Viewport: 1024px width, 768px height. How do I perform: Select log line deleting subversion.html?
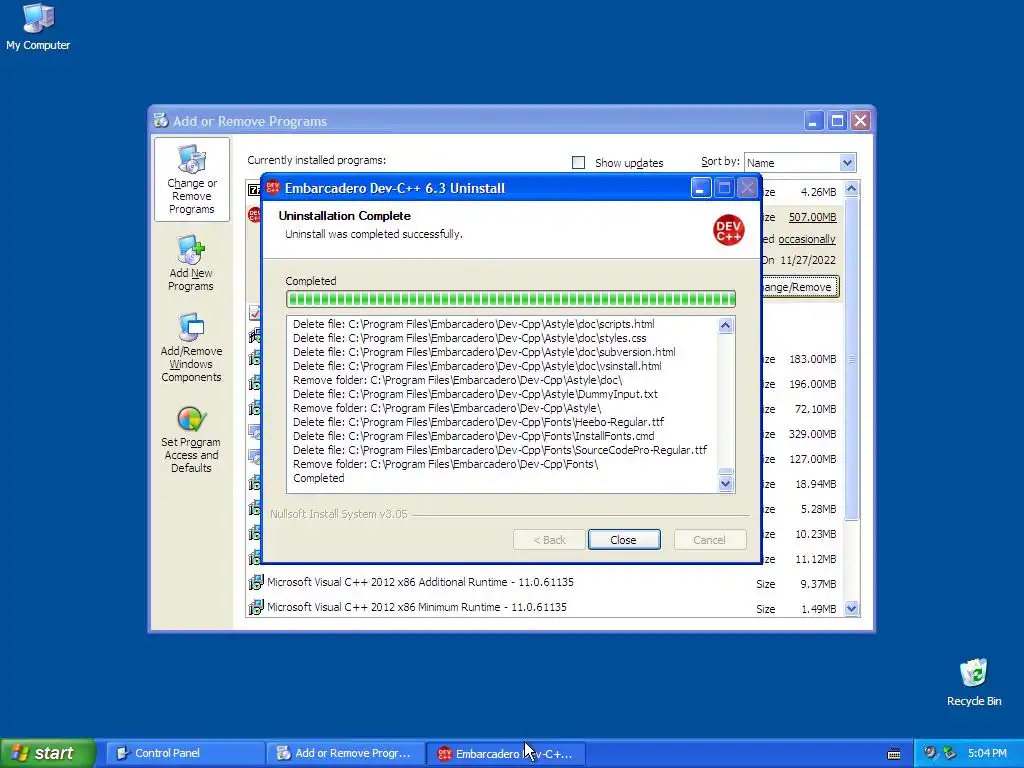pos(484,352)
